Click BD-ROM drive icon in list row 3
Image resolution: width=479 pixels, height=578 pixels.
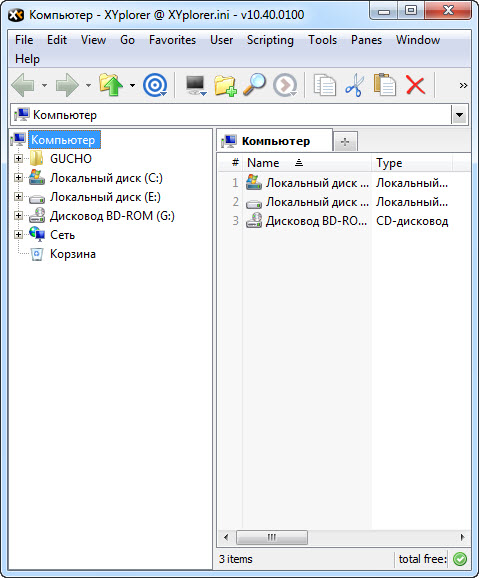point(254,220)
